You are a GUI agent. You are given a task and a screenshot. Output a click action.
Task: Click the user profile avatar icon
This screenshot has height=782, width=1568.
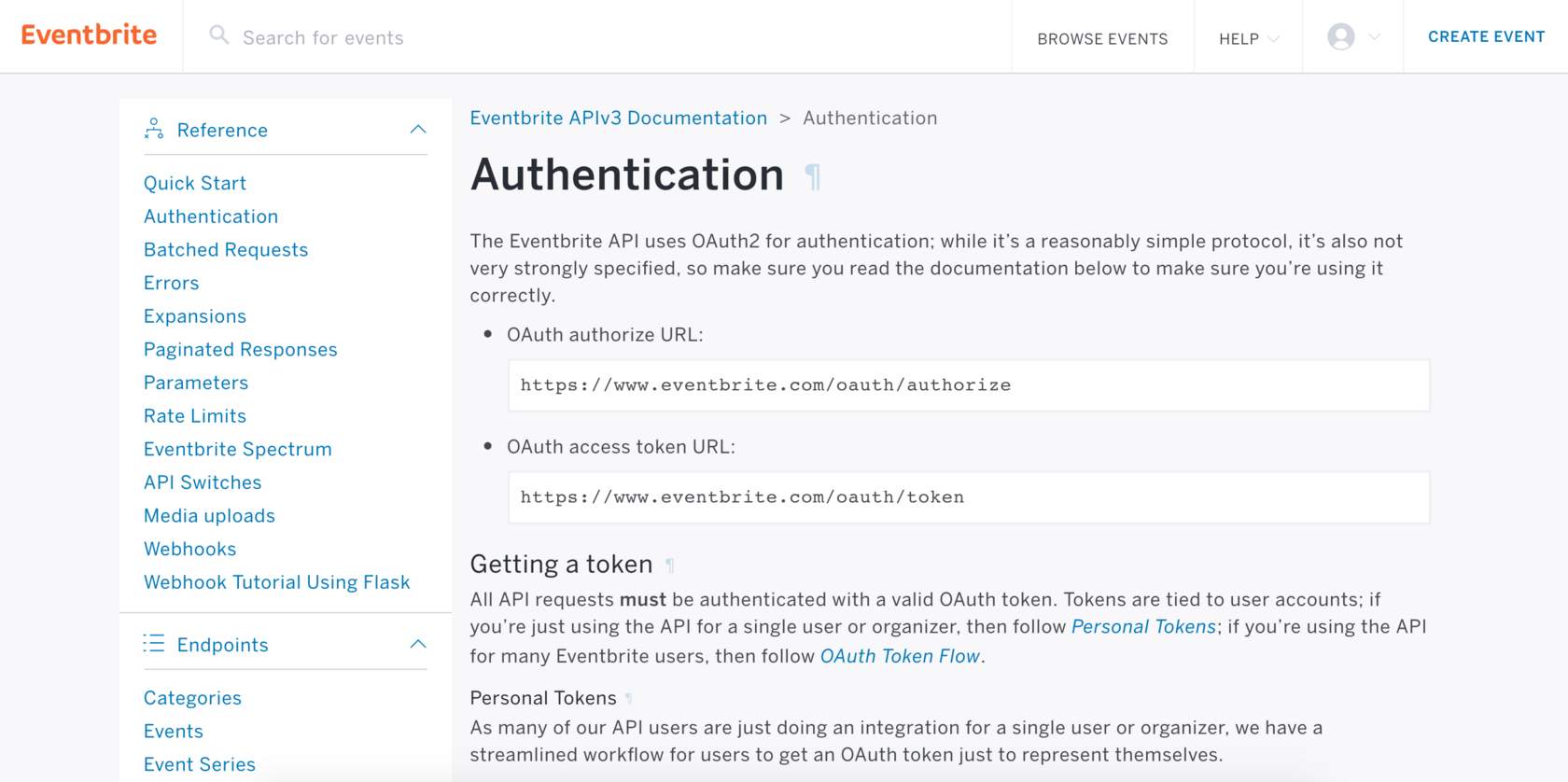pyautogui.click(x=1341, y=36)
